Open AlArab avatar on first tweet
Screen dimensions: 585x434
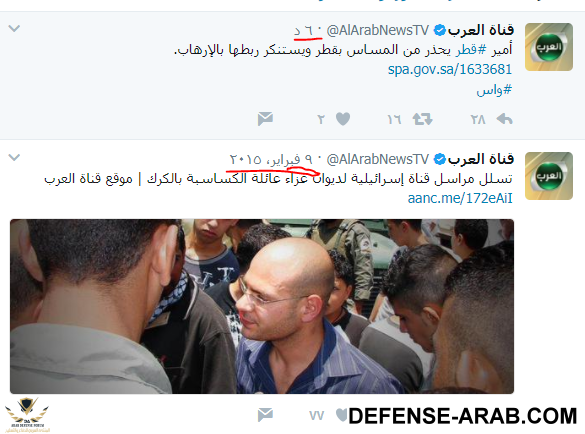pyautogui.click(x=548, y=47)
